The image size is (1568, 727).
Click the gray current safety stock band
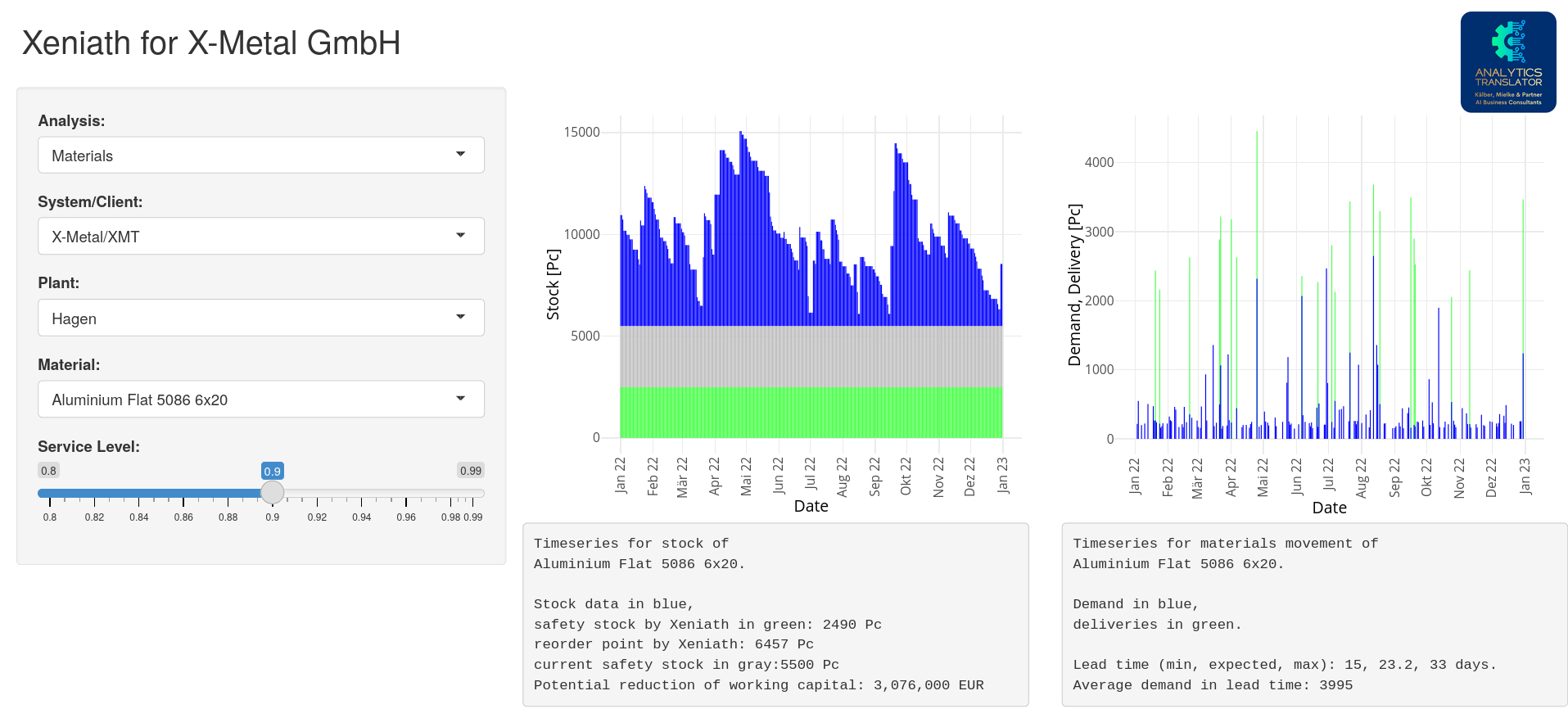(x=811, y=357)
